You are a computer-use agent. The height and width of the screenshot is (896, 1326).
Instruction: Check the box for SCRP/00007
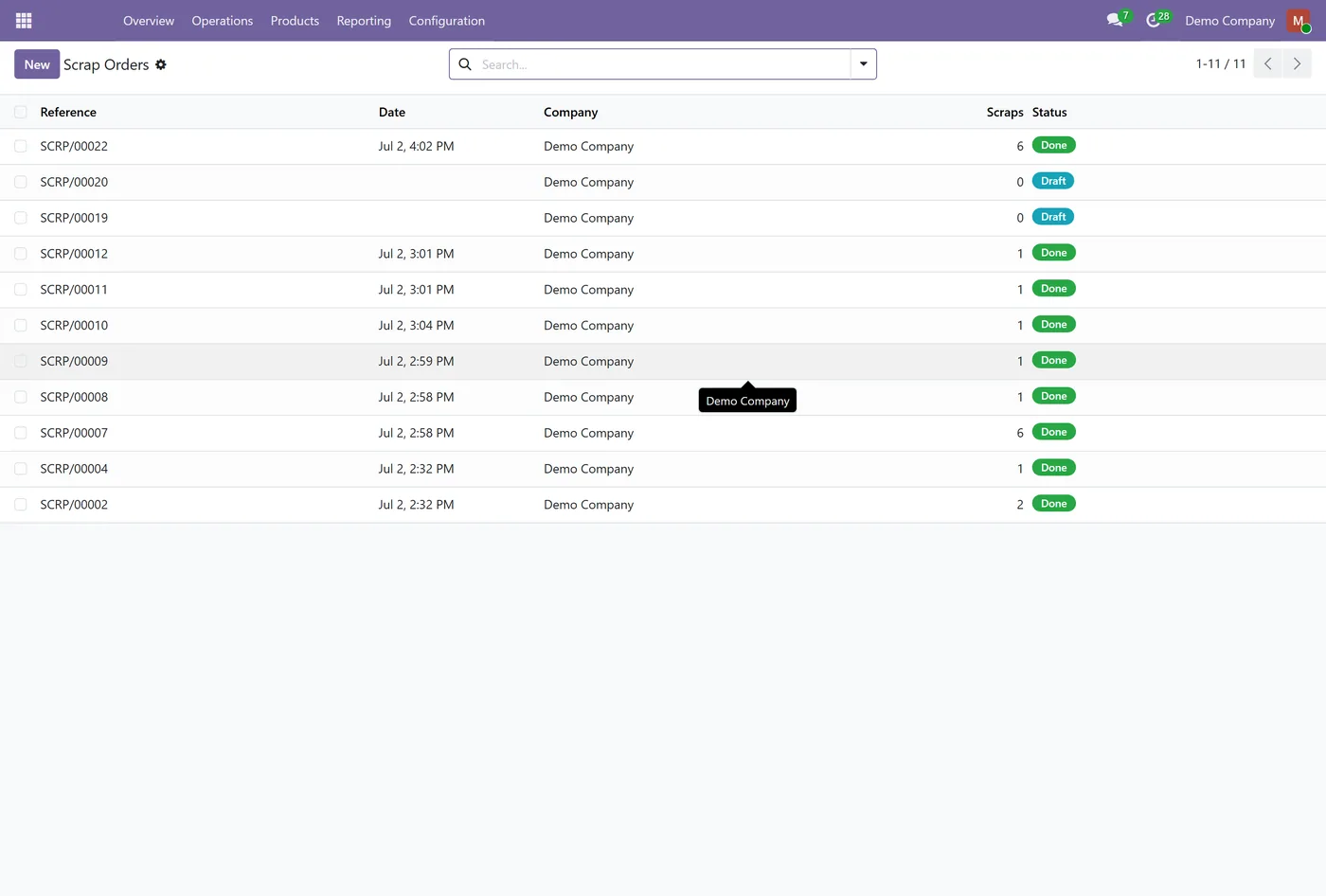21,433
